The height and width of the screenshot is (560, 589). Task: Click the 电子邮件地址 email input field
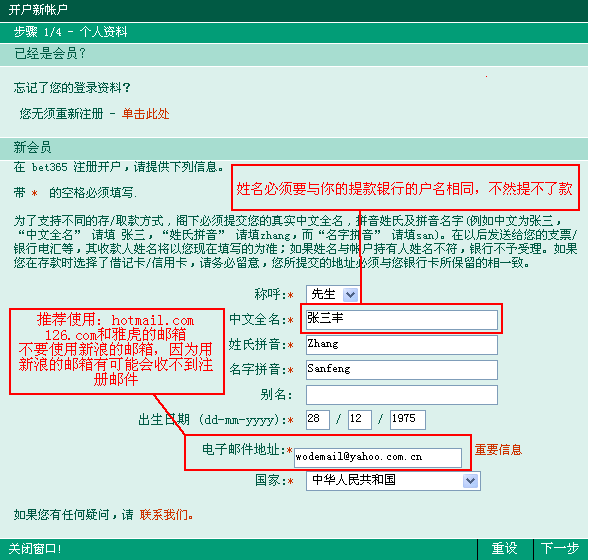coord(378,457)
